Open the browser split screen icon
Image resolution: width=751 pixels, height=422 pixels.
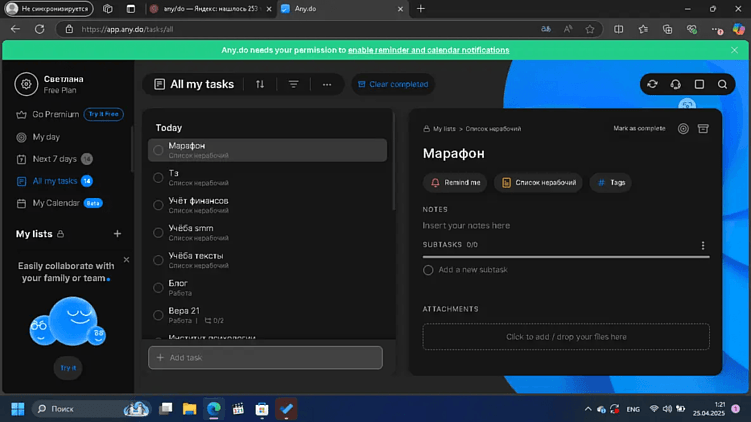click(618, 29)
